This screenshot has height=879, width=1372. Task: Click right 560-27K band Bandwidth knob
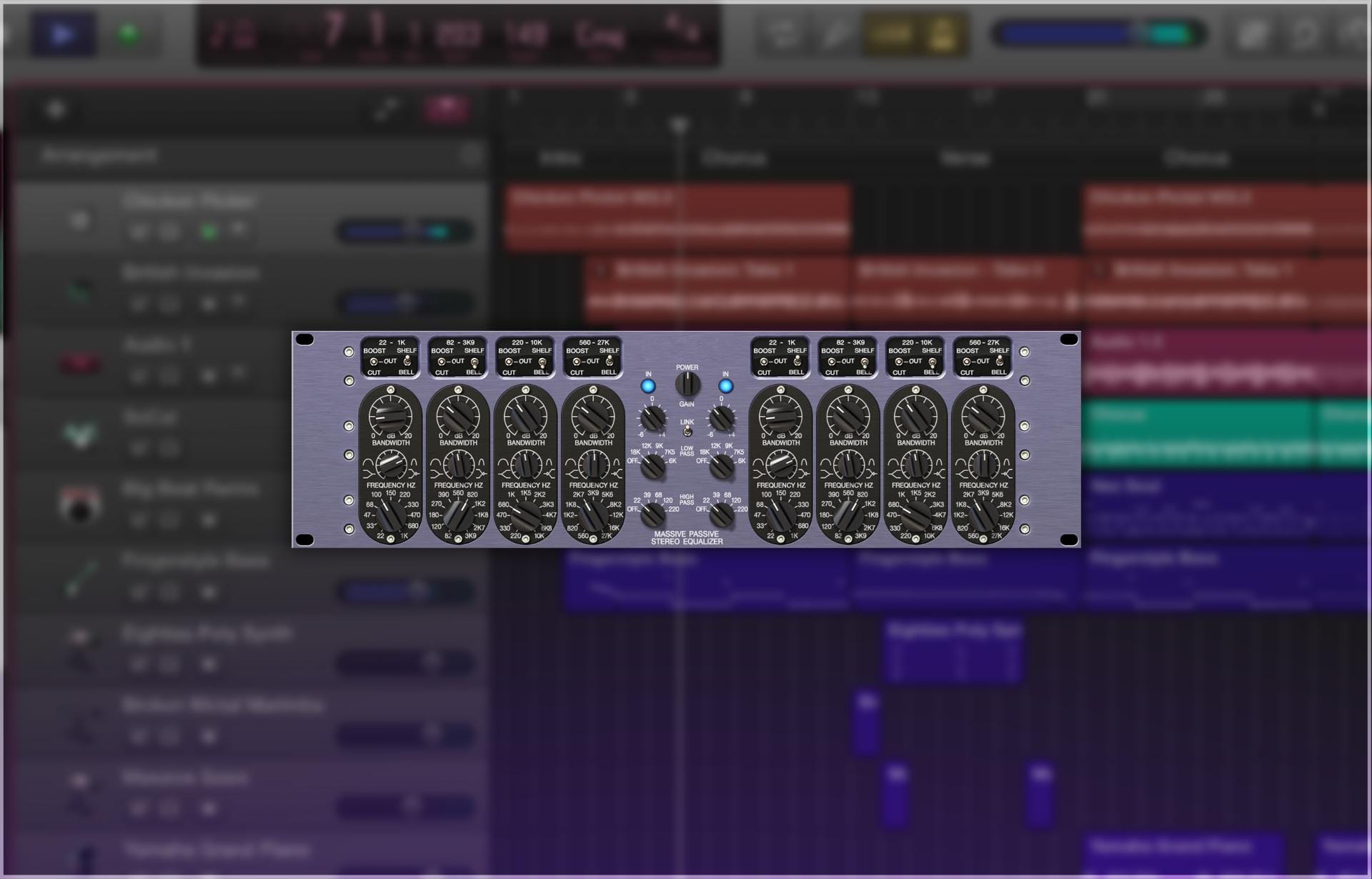tap(983, 465)
